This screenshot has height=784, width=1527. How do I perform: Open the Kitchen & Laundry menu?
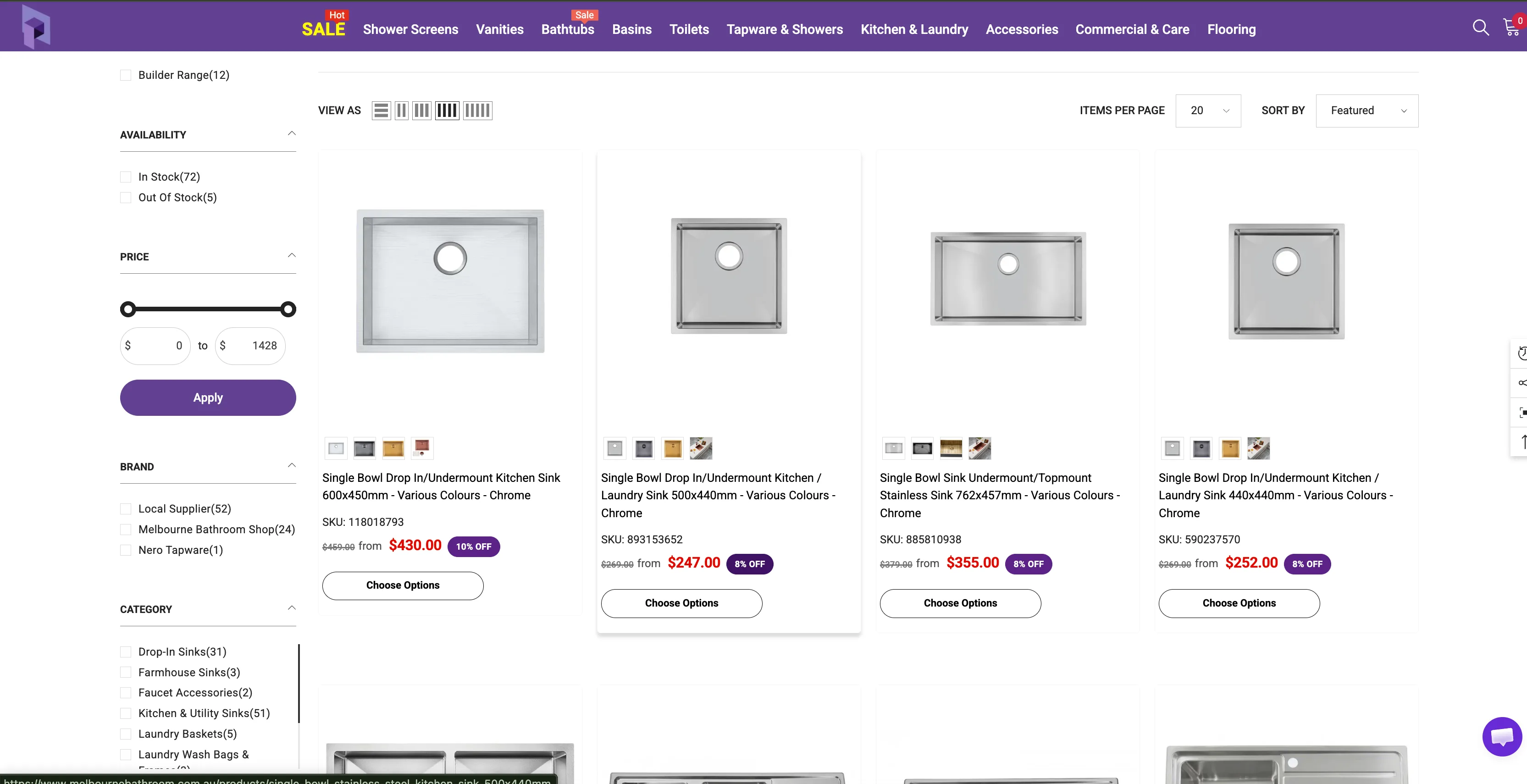[x=914, y=30]
